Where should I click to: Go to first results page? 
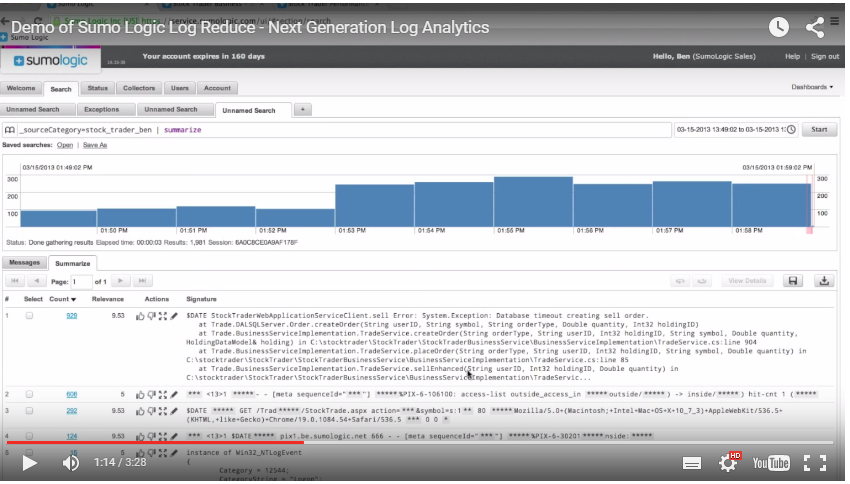point(15,281)
